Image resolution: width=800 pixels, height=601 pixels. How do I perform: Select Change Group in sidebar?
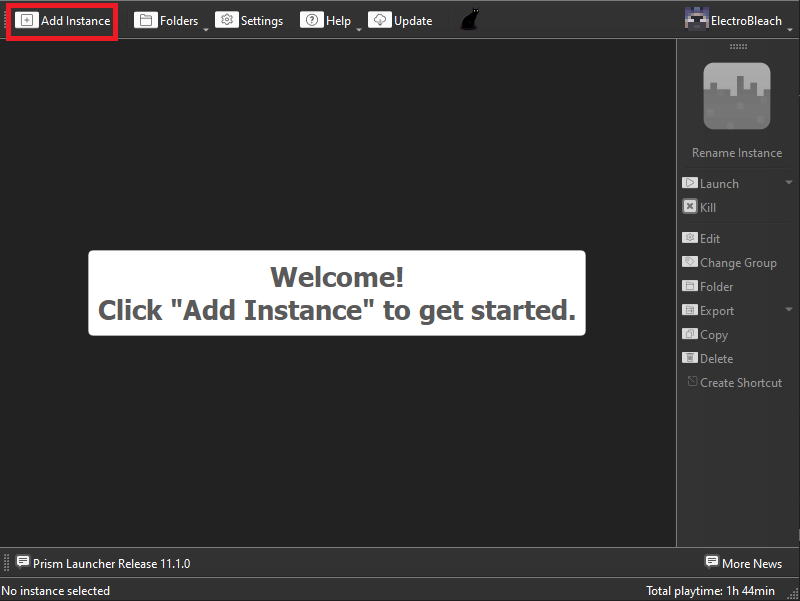pos(730,263)
